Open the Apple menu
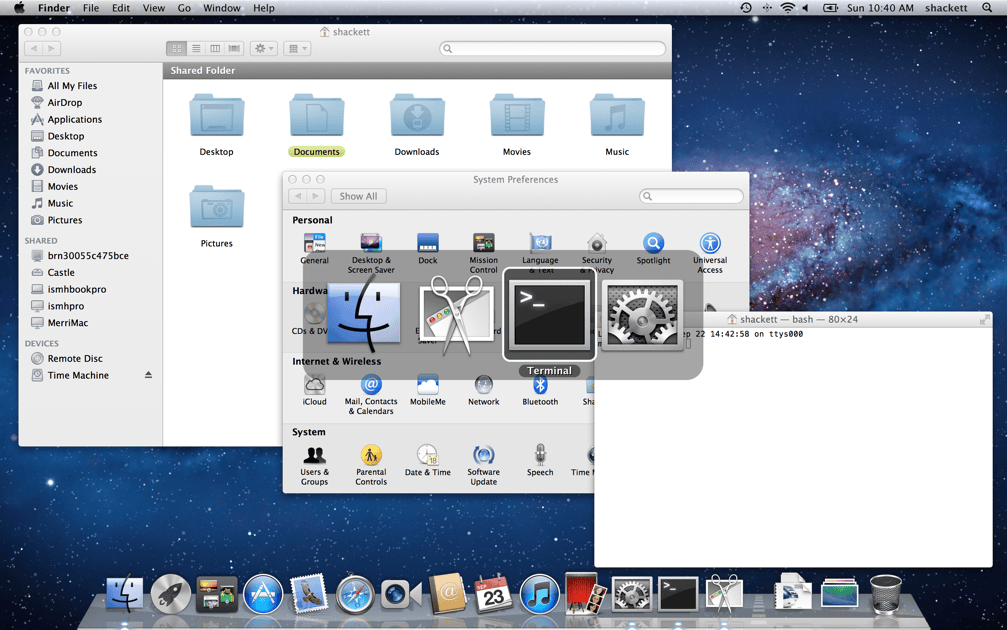Image resolution: width=1007 pixels, height=630 pixels. (x=19, y=8)
